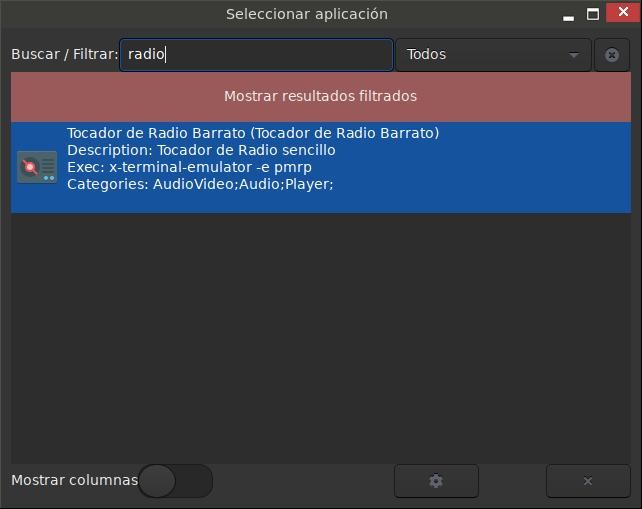642x509 pixels.
Task: Toggle the Mostrar columnas switch
Action: click(x=175, y=481)
